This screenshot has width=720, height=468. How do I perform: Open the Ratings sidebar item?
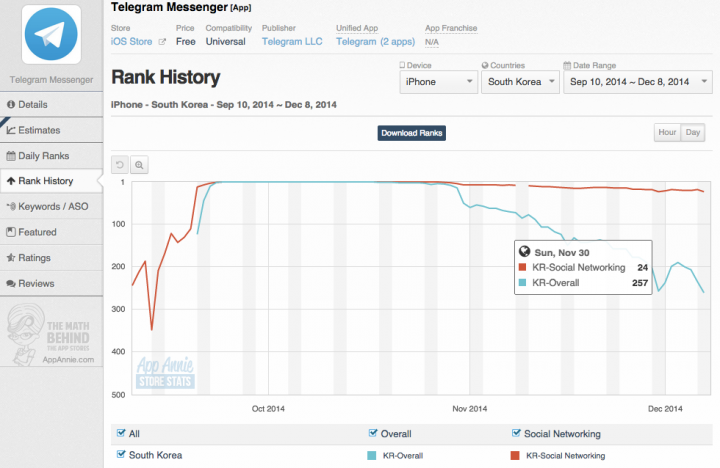point(51,258)
